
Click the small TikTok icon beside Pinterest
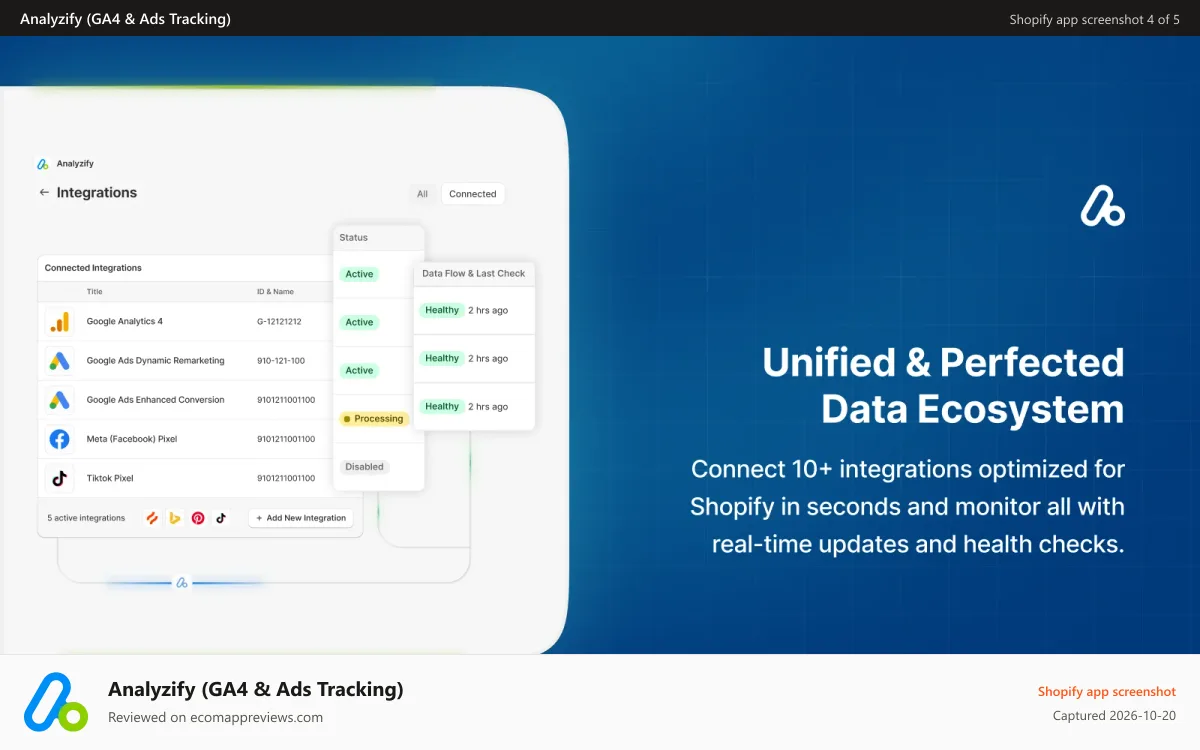pyautogui.click(x=221, y=518)
